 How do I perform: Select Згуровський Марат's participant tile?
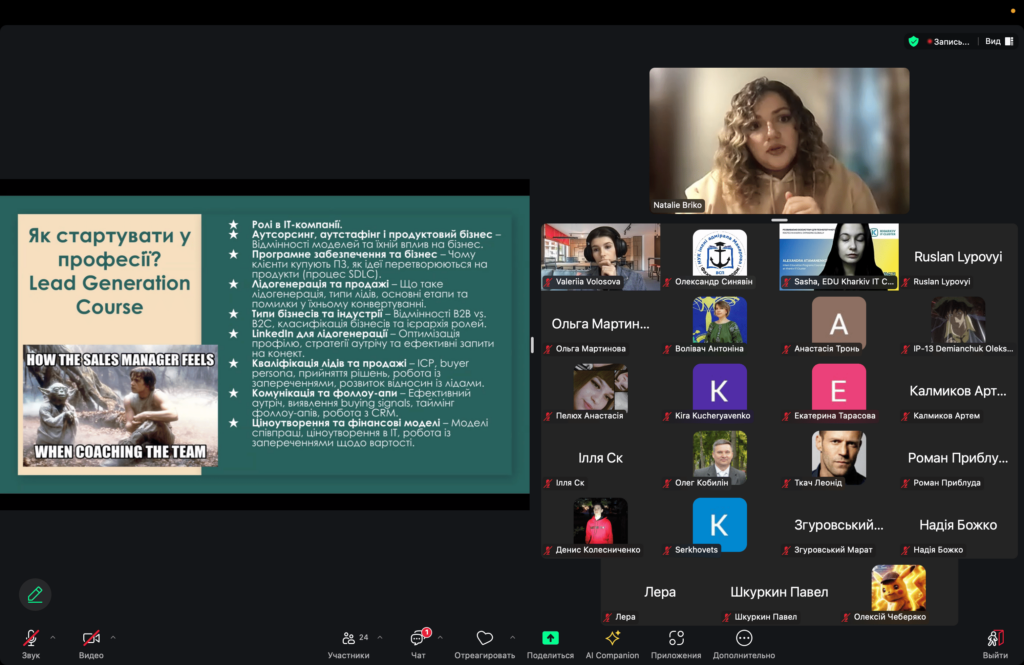pyautogui.click(x=839, y=525)
